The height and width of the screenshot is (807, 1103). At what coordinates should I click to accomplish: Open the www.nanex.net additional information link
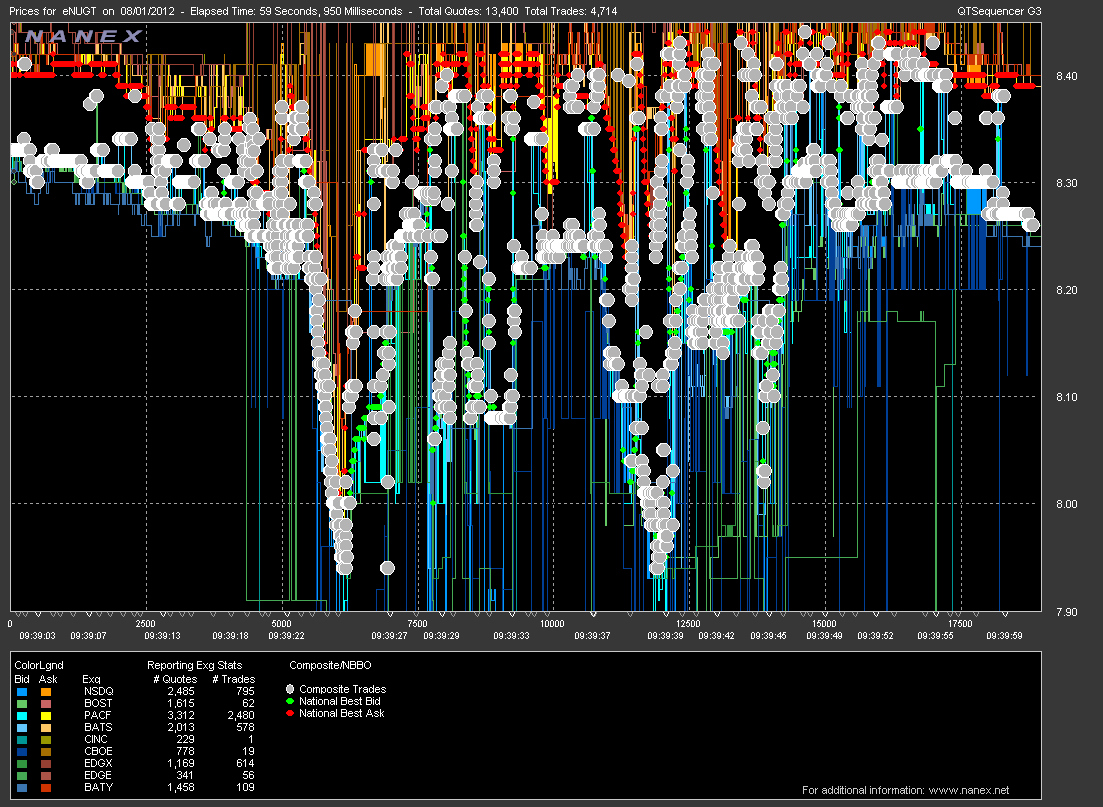968,790
